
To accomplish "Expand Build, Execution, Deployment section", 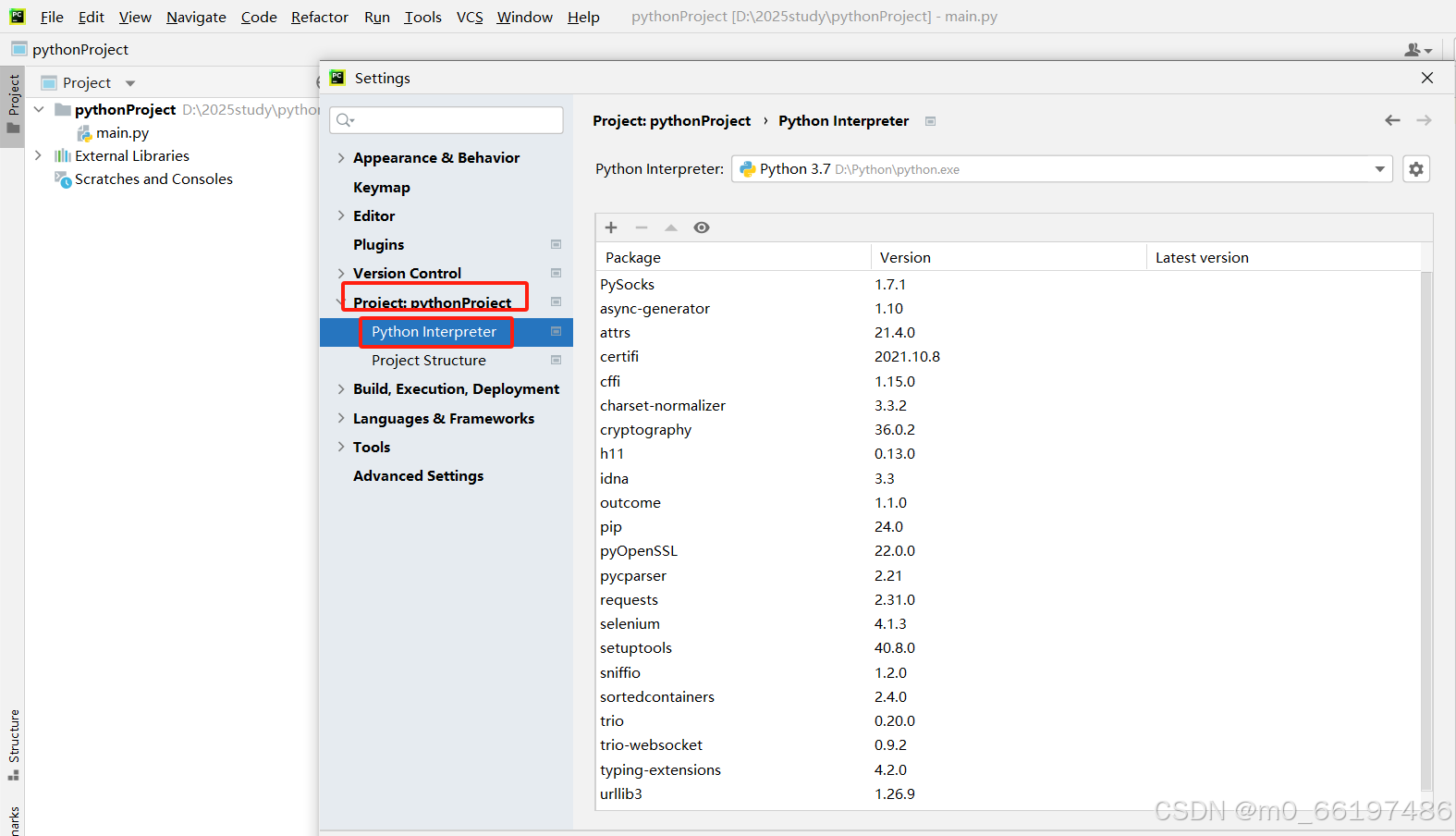I will point(341,389).
